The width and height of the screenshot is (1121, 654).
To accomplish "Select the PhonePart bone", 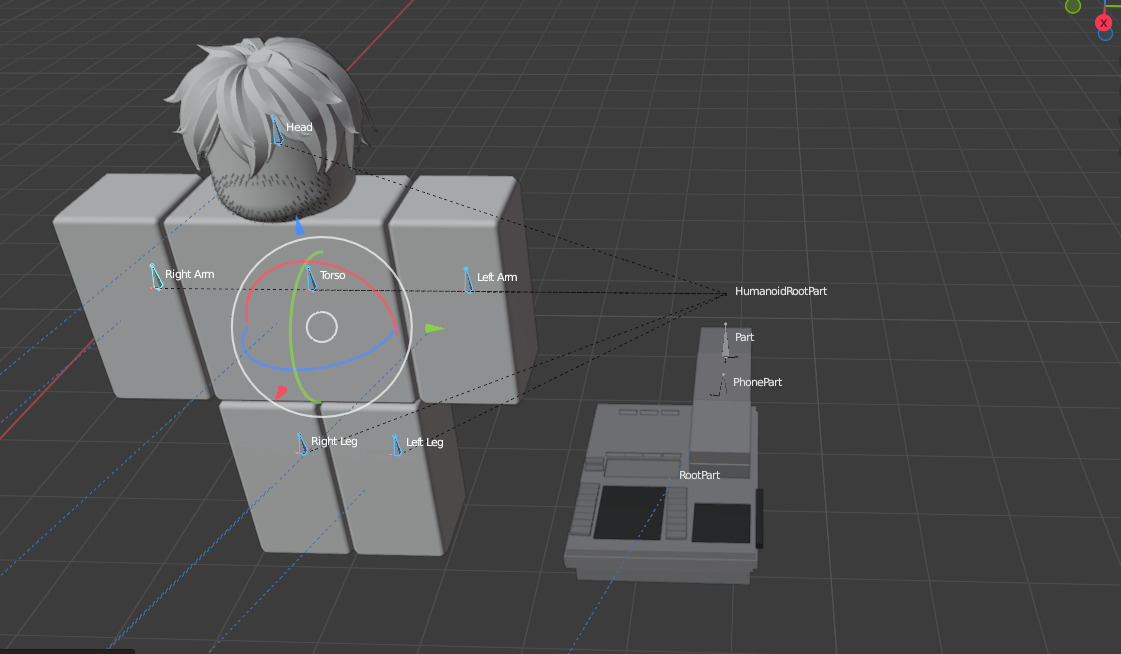I will tap(722, 385).
